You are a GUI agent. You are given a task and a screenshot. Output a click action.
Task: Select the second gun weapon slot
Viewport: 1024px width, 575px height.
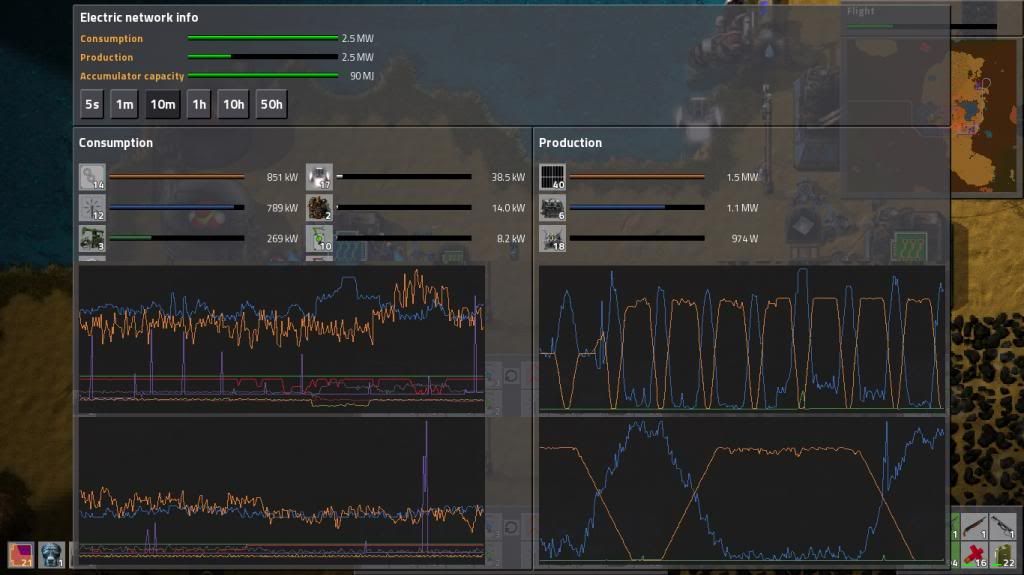click(1003, 526)
